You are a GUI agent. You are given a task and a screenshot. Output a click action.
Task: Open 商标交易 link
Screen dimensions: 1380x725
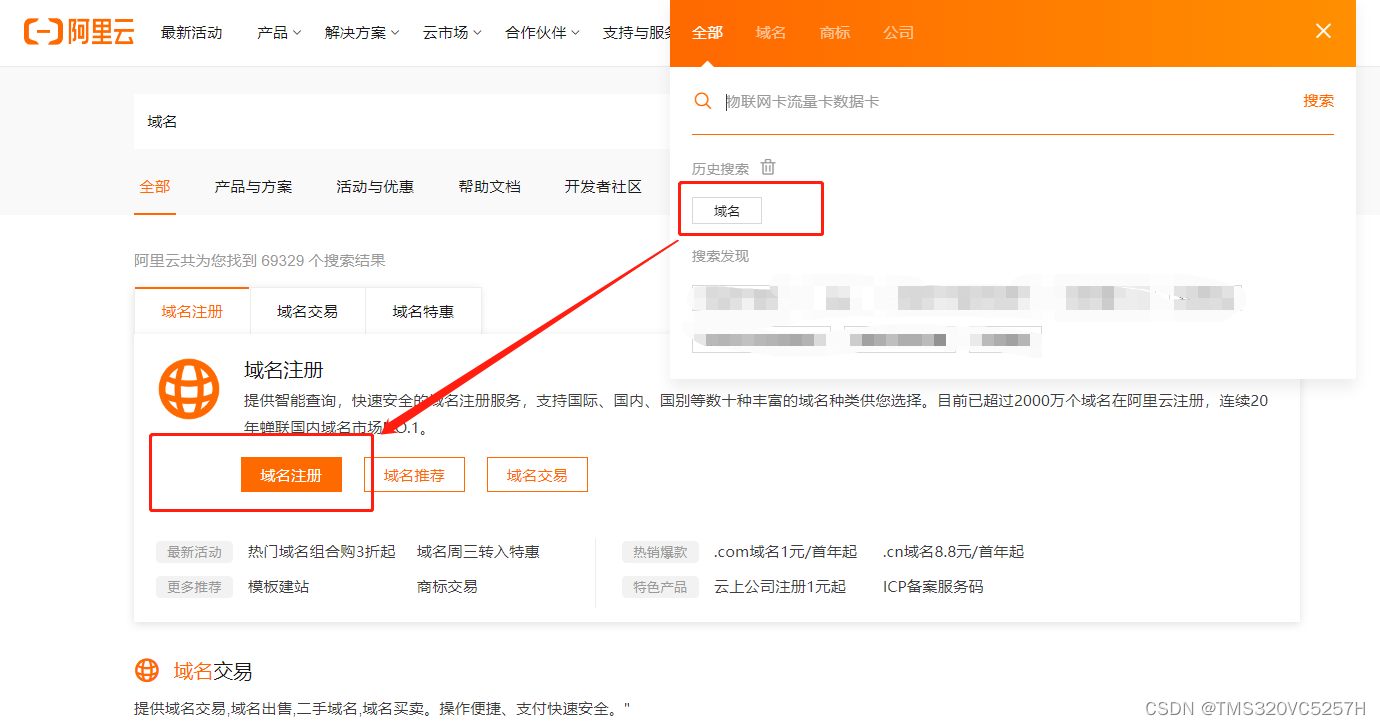(x=447, y=587)
